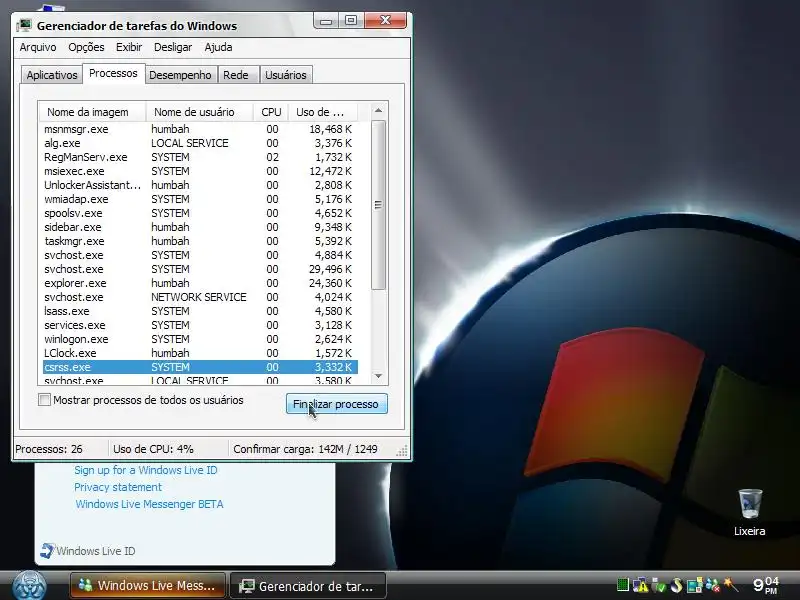Image resolution: width=800 pixels, height=600 pixels.
Task: Sort by Uso de memory column header
Action: (323, 112)
